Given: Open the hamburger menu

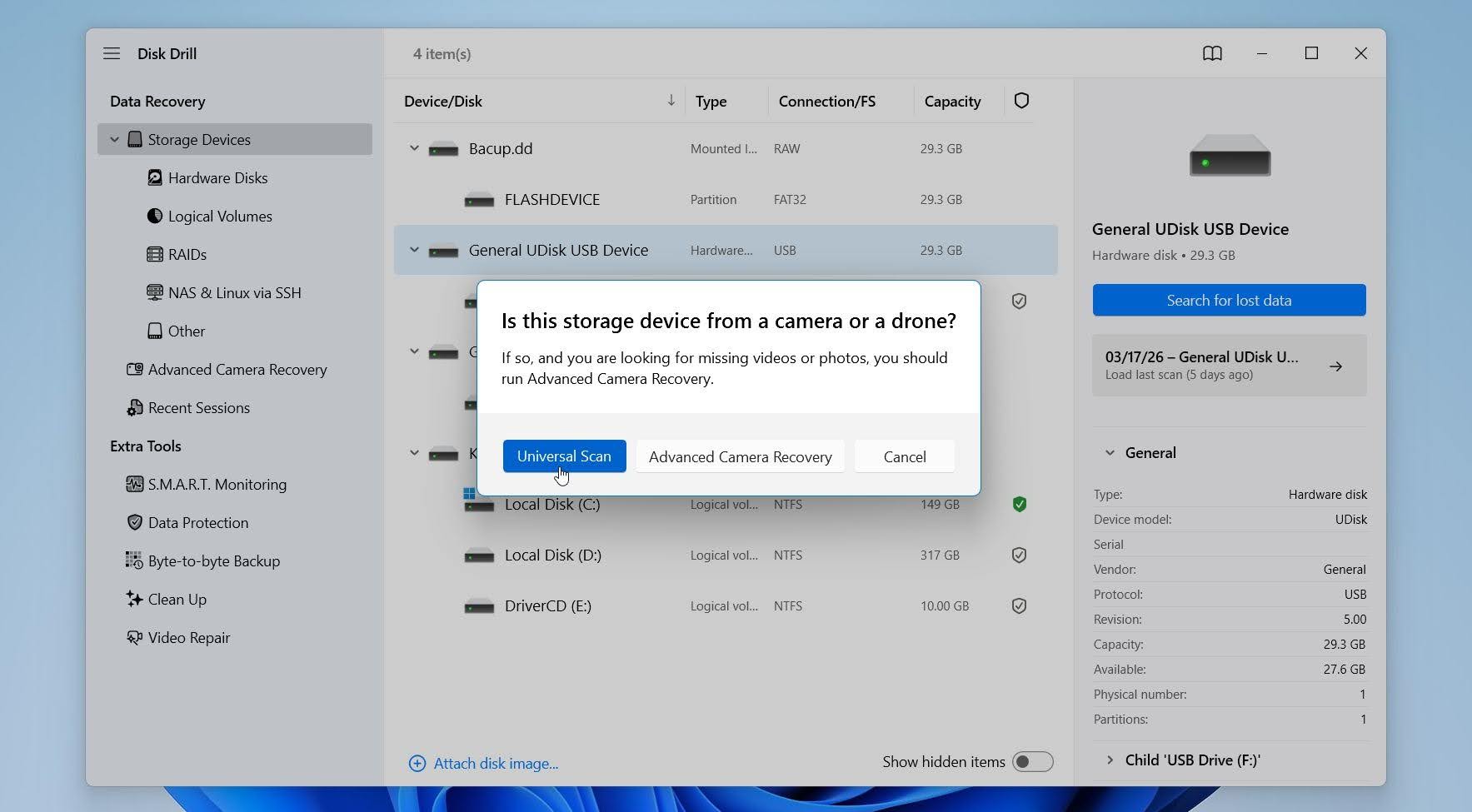Looking at the screenshot, I should 112,53.
